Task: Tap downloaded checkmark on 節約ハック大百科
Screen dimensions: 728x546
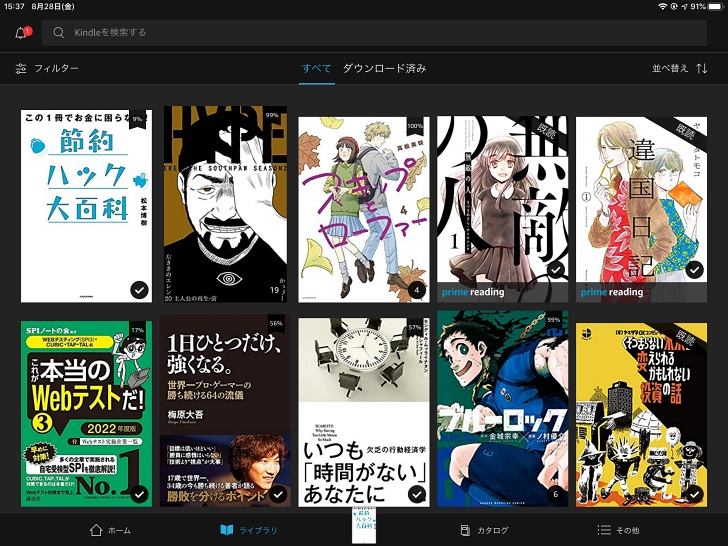Action: click(139, 290)
